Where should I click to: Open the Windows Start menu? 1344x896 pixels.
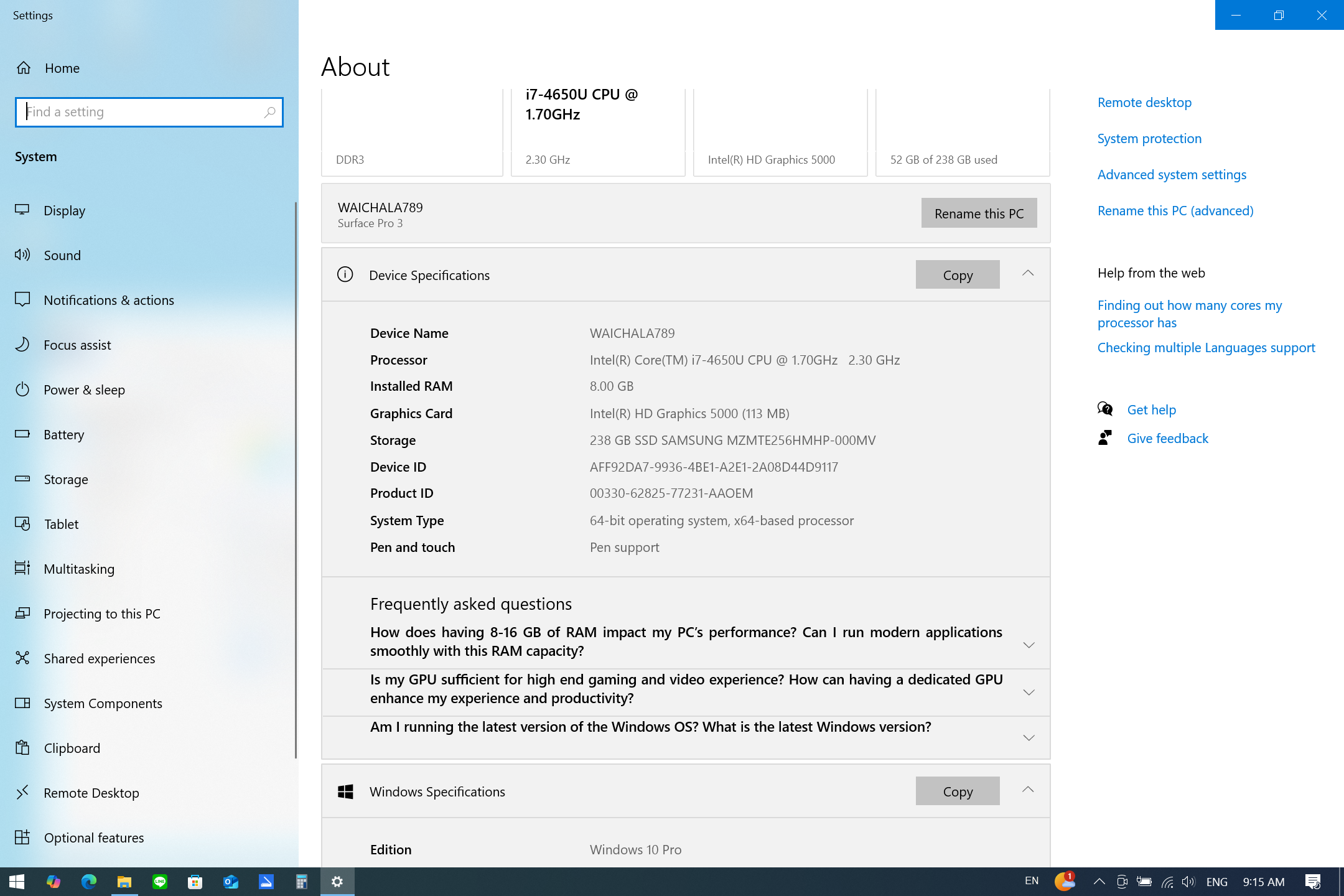pos(17,882)
